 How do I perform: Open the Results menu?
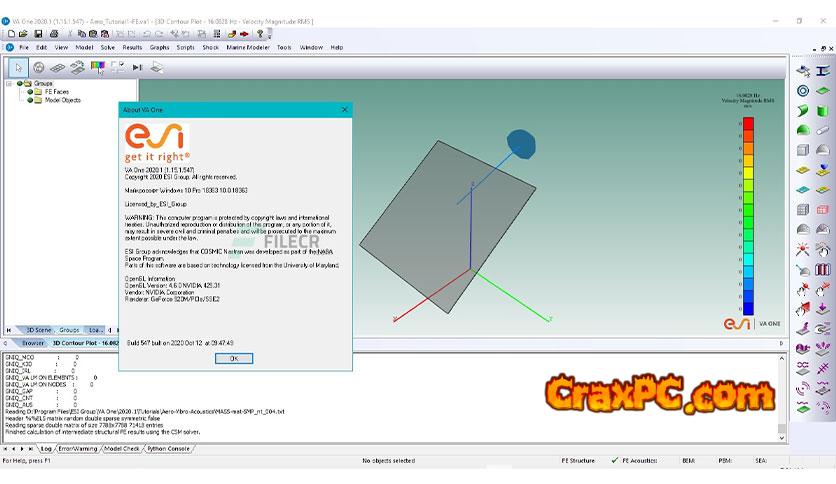click(x=132, y=47)
